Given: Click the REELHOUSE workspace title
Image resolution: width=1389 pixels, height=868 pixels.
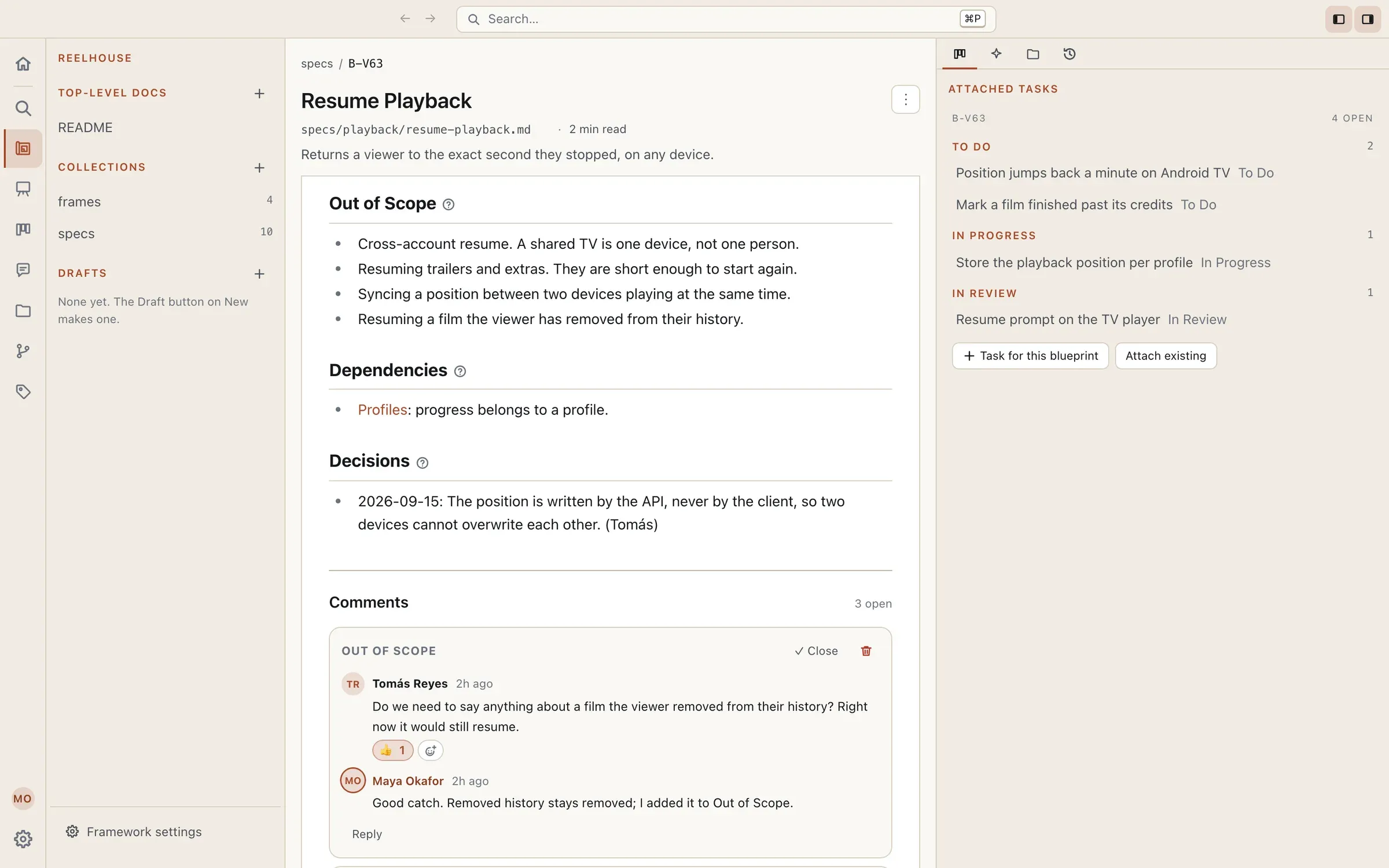Looking at the screenshot, I should 95,58.
